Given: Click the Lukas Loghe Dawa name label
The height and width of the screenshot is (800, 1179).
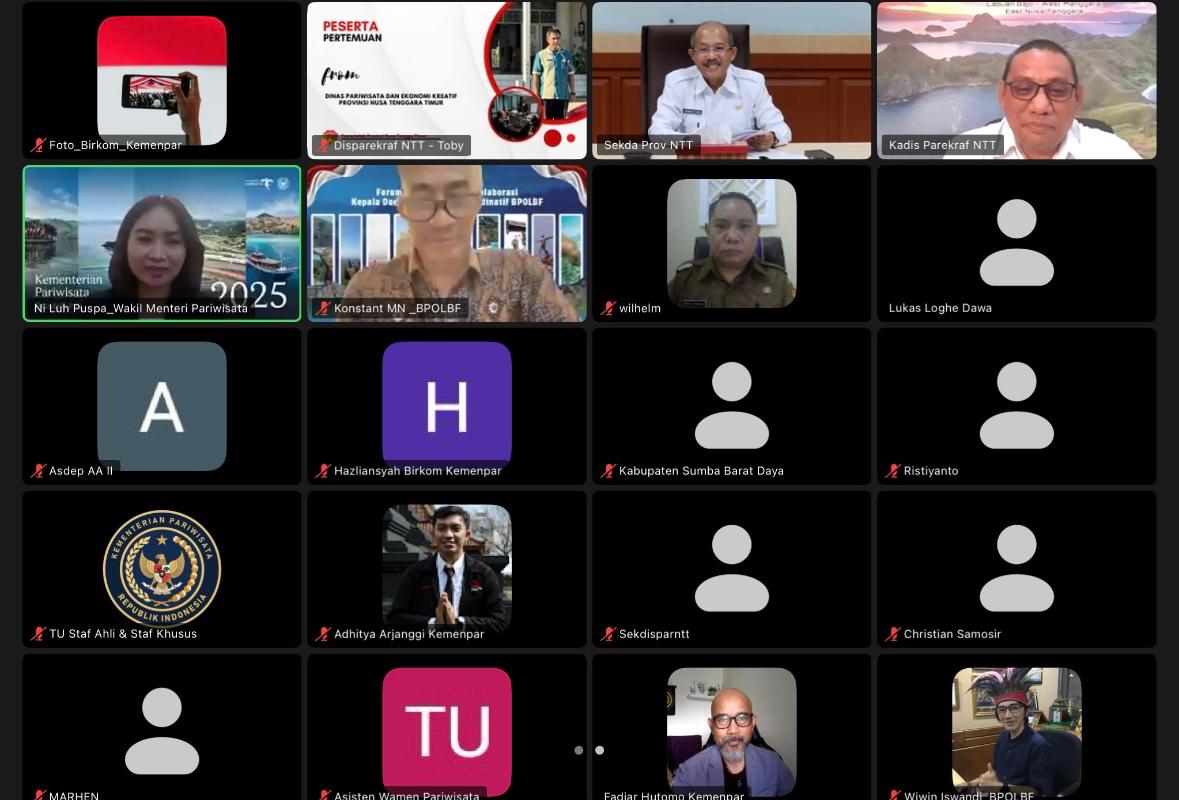Looking at the screenshot, I should (940, 308).
